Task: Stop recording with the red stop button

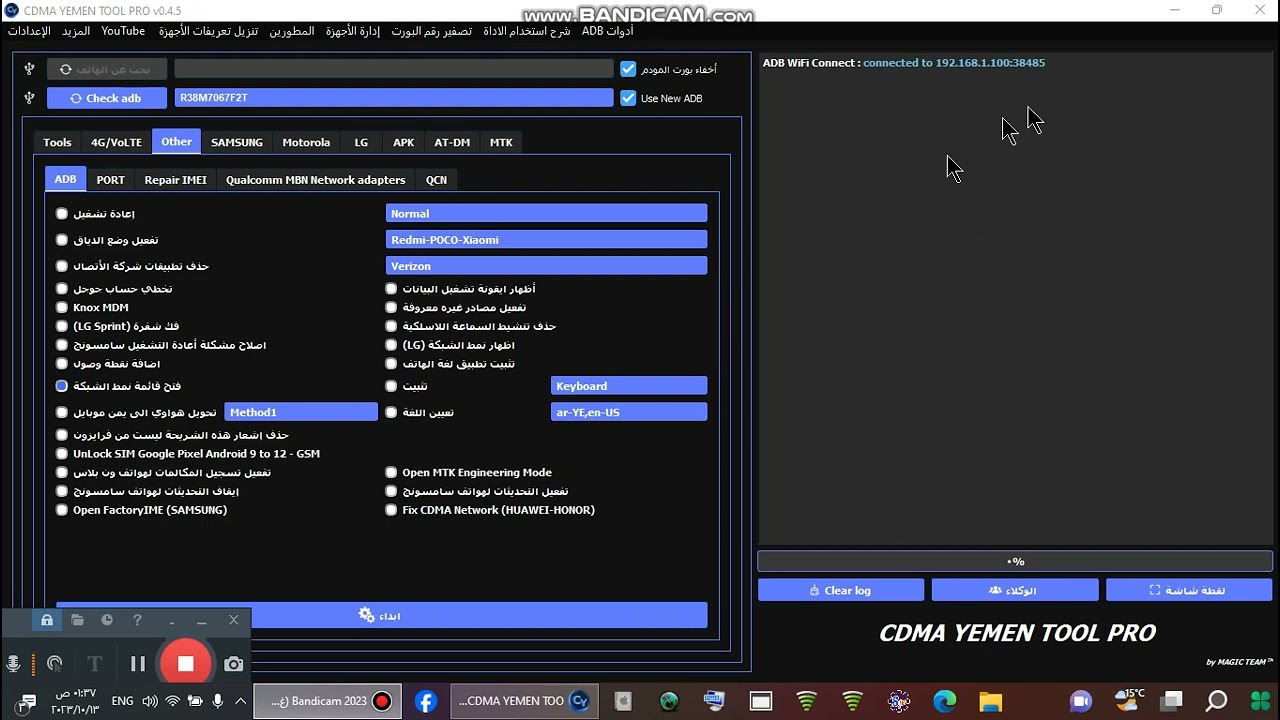Action: pyautogui.click(x=185, y=663)
